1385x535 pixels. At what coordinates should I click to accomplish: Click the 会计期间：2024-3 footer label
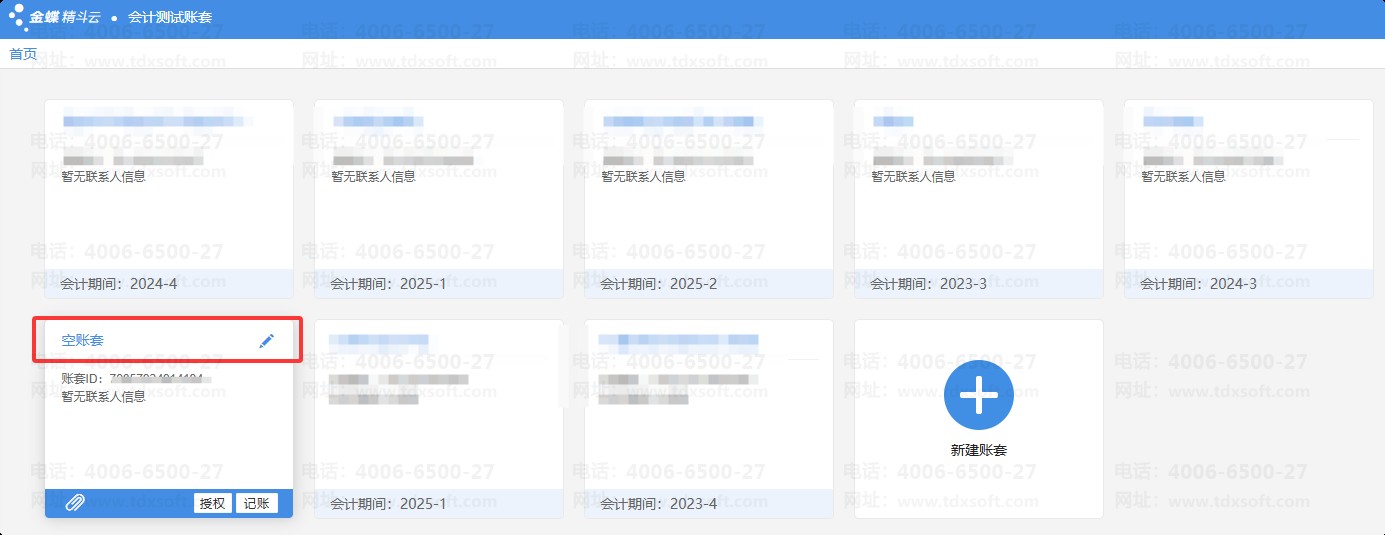click(x=1199, y=284)
